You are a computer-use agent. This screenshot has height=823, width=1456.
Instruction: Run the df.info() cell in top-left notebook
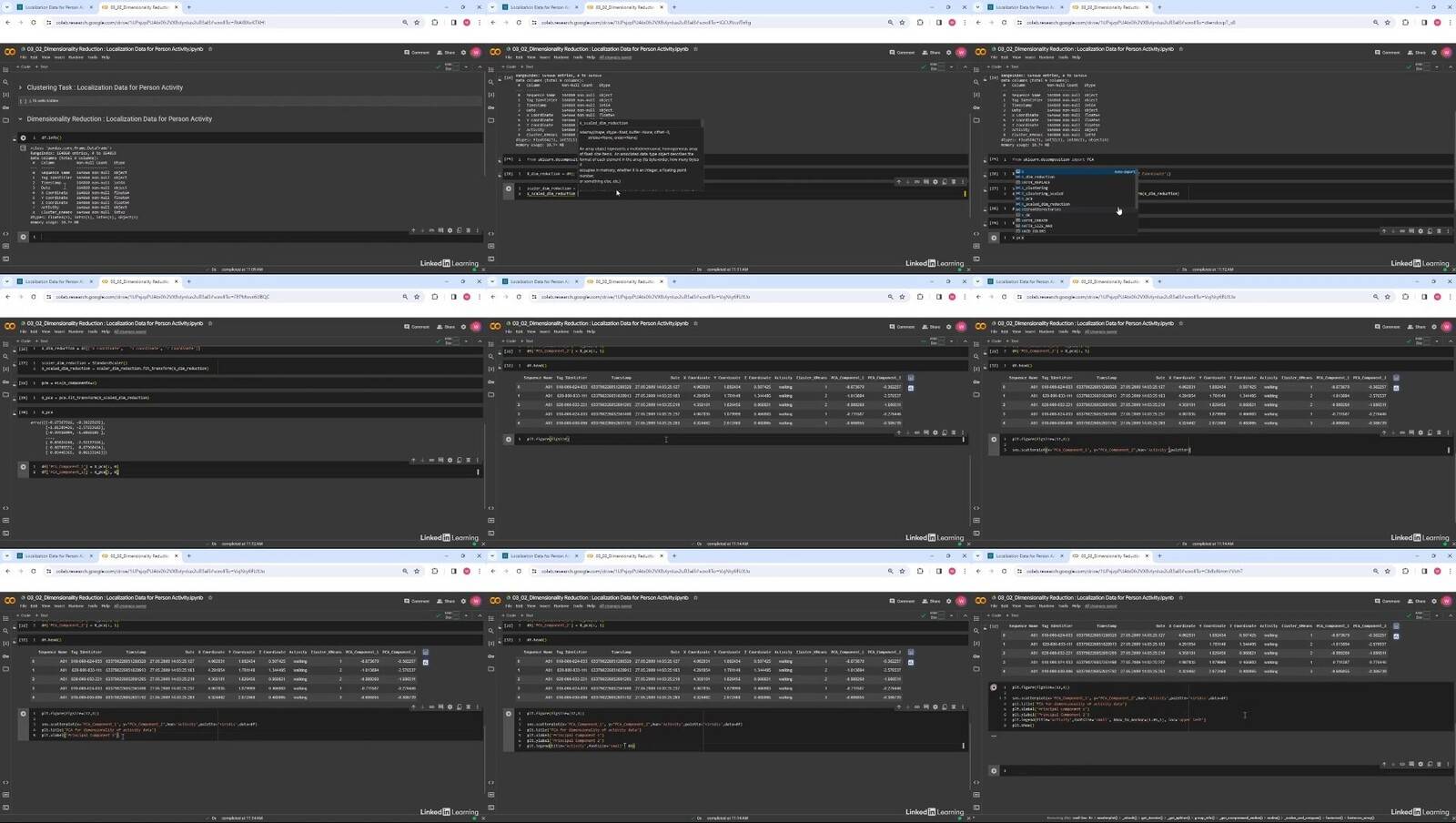(x=24, y=138)
